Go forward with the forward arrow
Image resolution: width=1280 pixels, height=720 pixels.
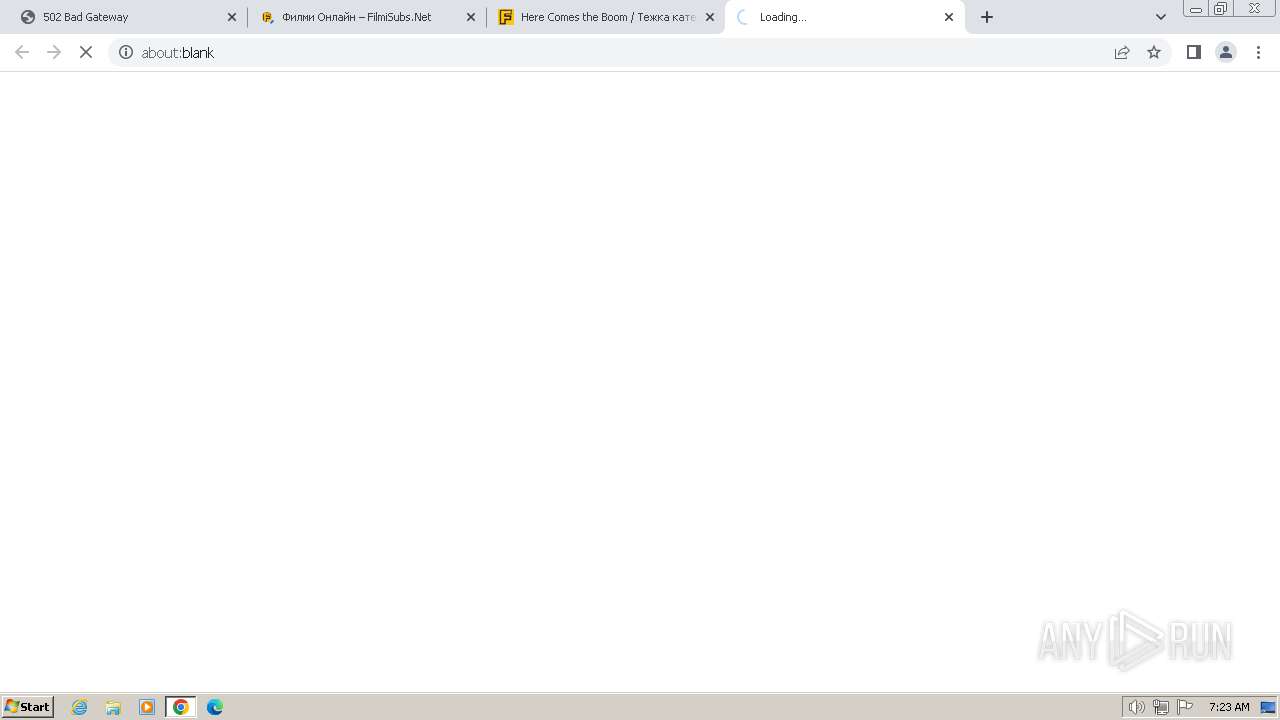click(x=54, y=52)
